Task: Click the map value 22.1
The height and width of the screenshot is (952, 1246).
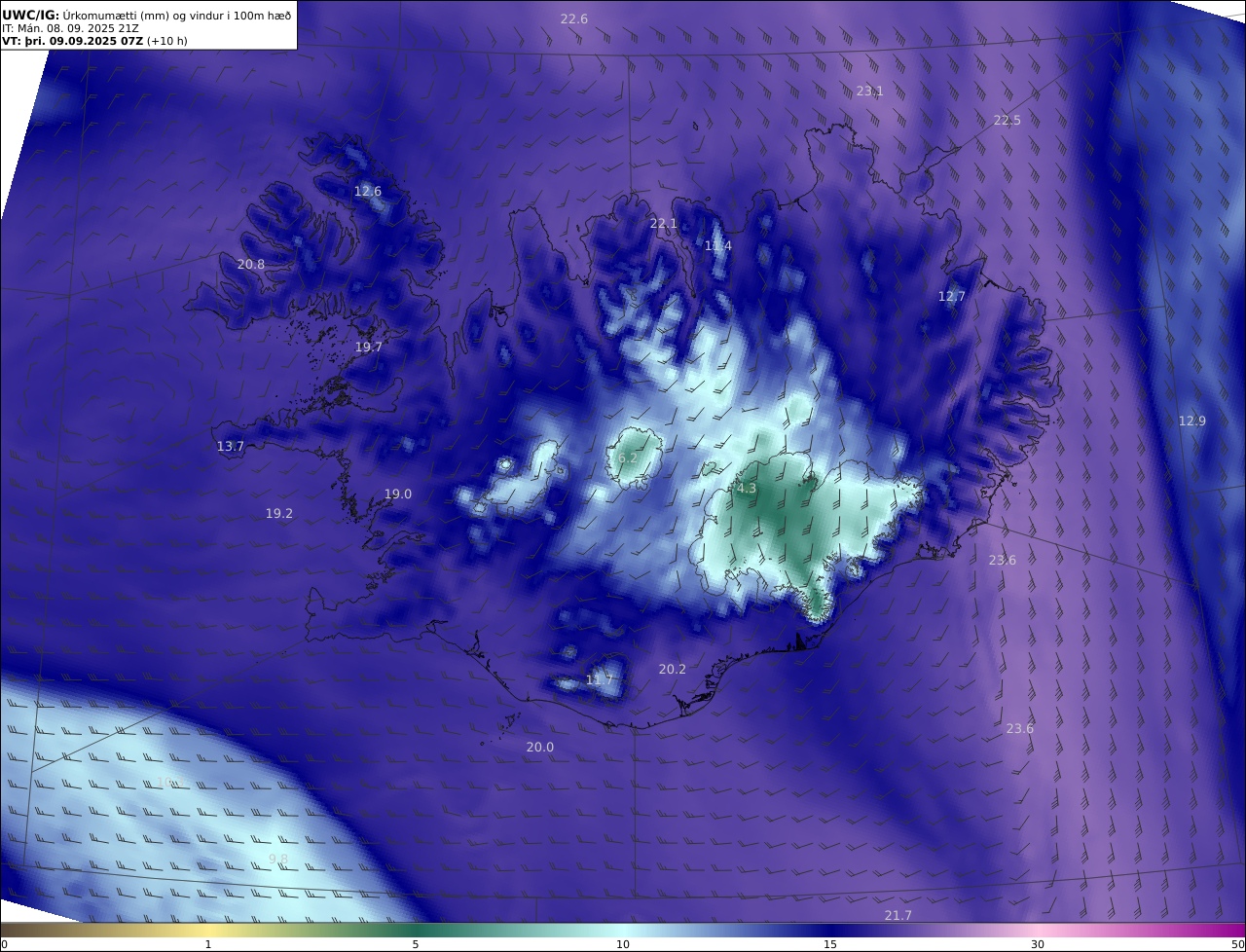Action: [x=664, y=224]
